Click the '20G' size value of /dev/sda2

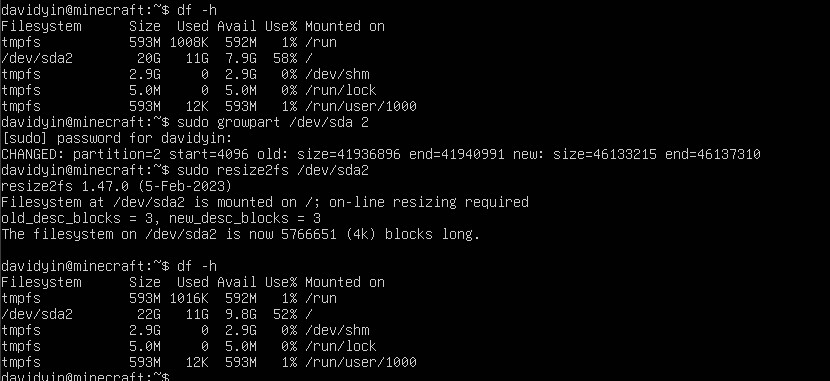149,58
